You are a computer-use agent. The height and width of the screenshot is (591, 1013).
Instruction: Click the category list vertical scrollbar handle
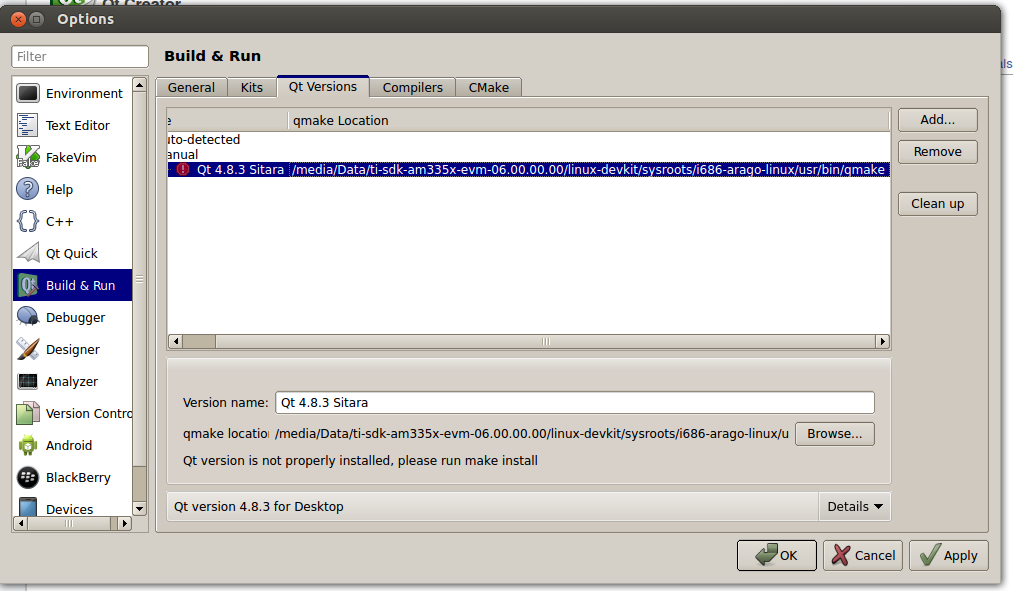(140, 279)
